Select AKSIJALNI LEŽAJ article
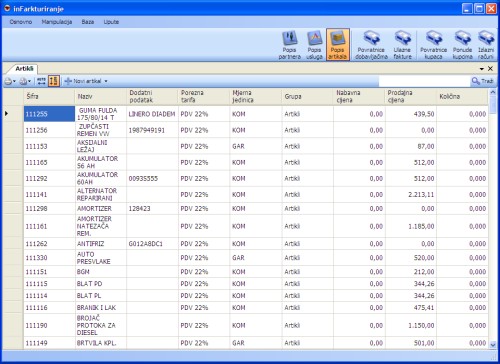Image resolution: width=500 pixels, height=364 pixels. tap(101, 146)
